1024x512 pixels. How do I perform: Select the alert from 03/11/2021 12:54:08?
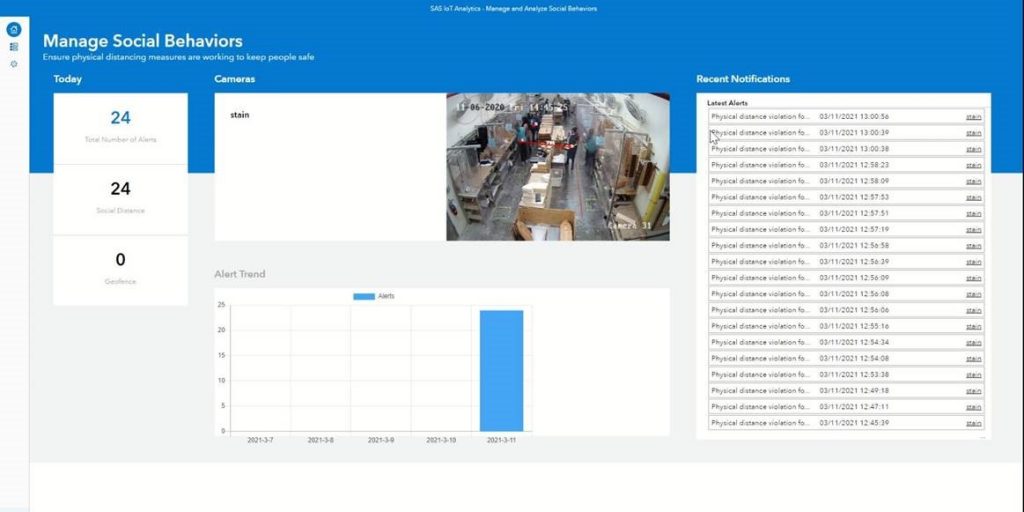(845, 358)
